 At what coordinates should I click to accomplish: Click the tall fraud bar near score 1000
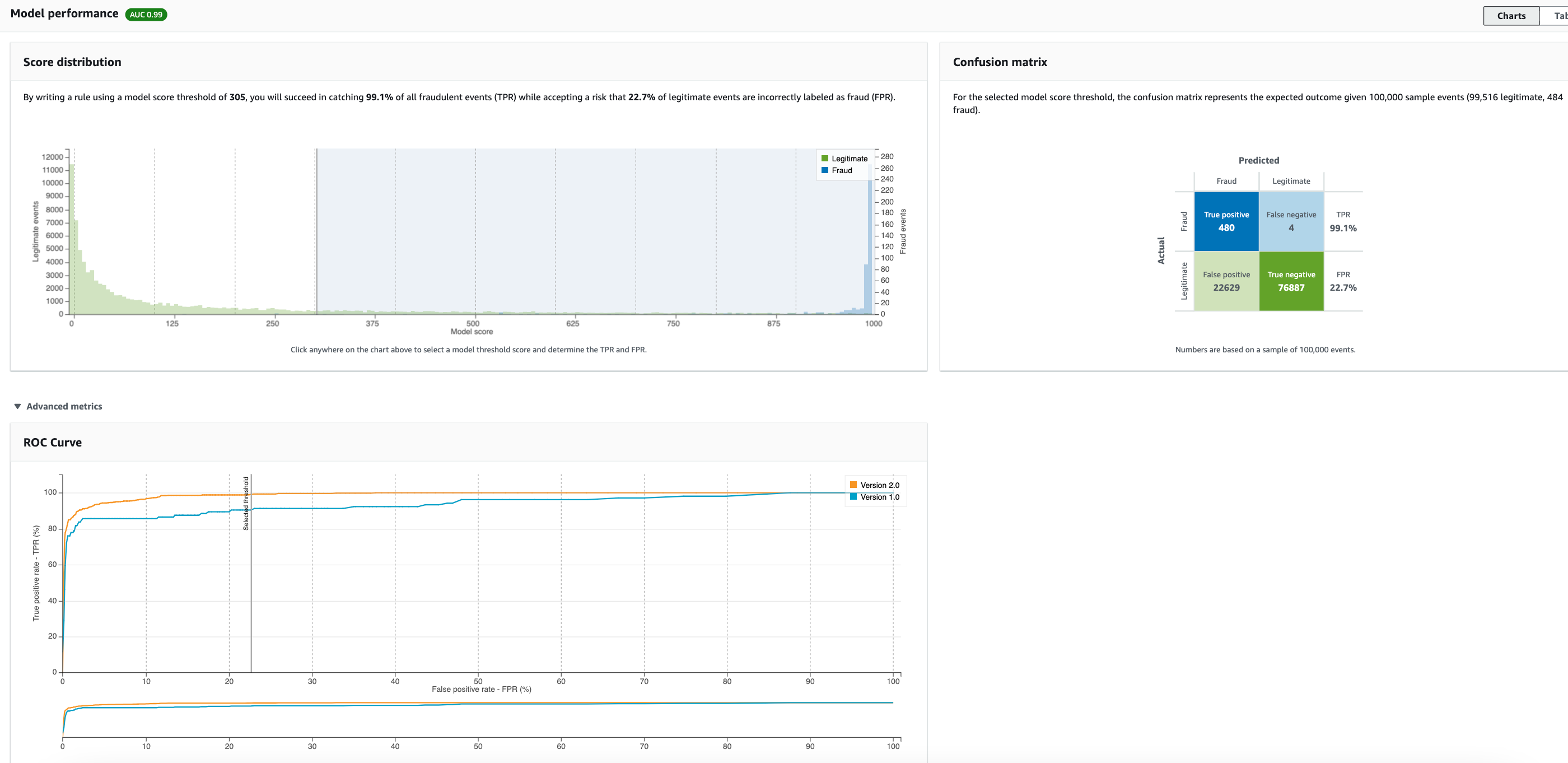pos(870,244)
